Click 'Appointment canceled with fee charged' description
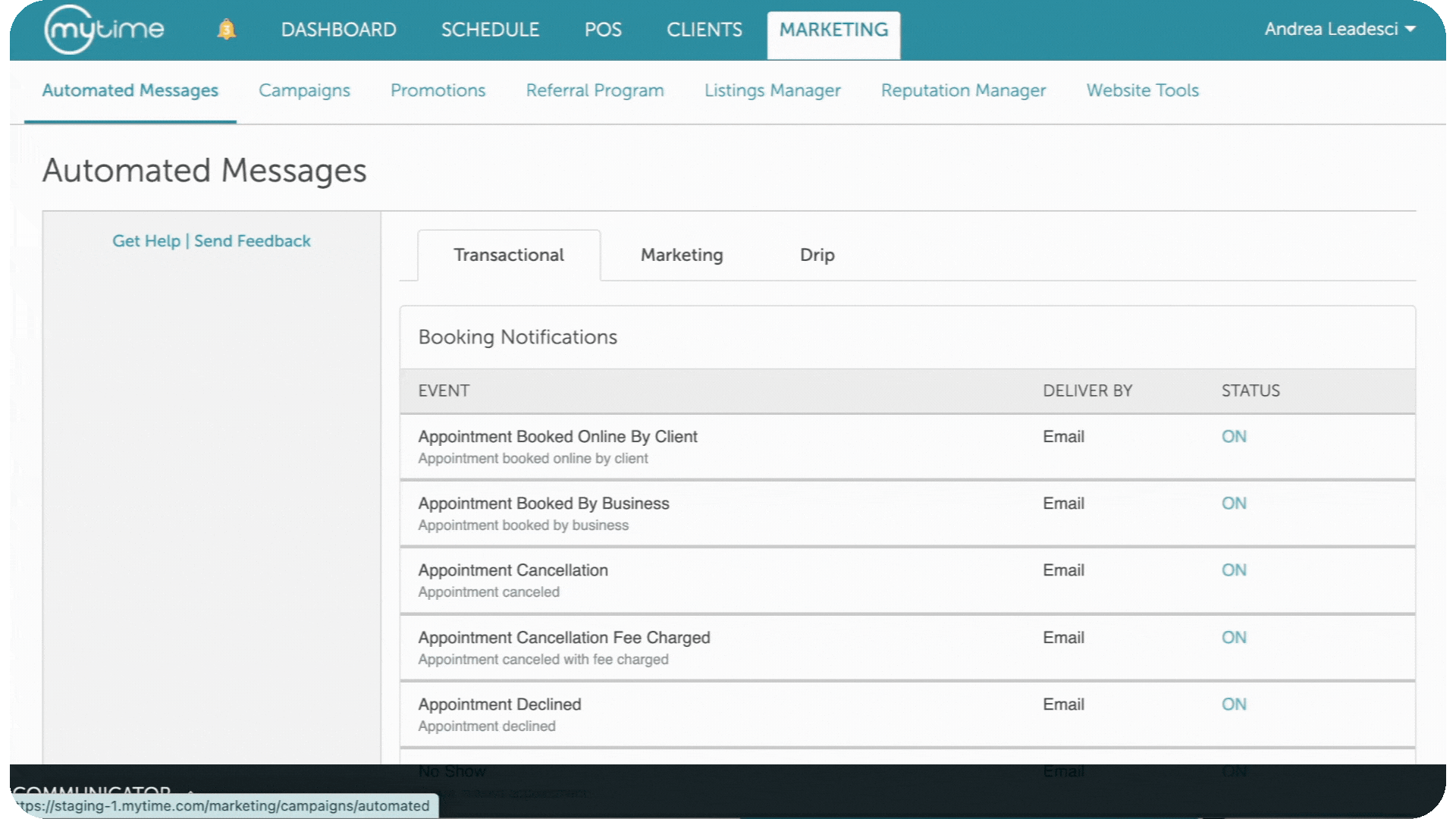This screenshot has height=819, width=1456. (543, 660)
